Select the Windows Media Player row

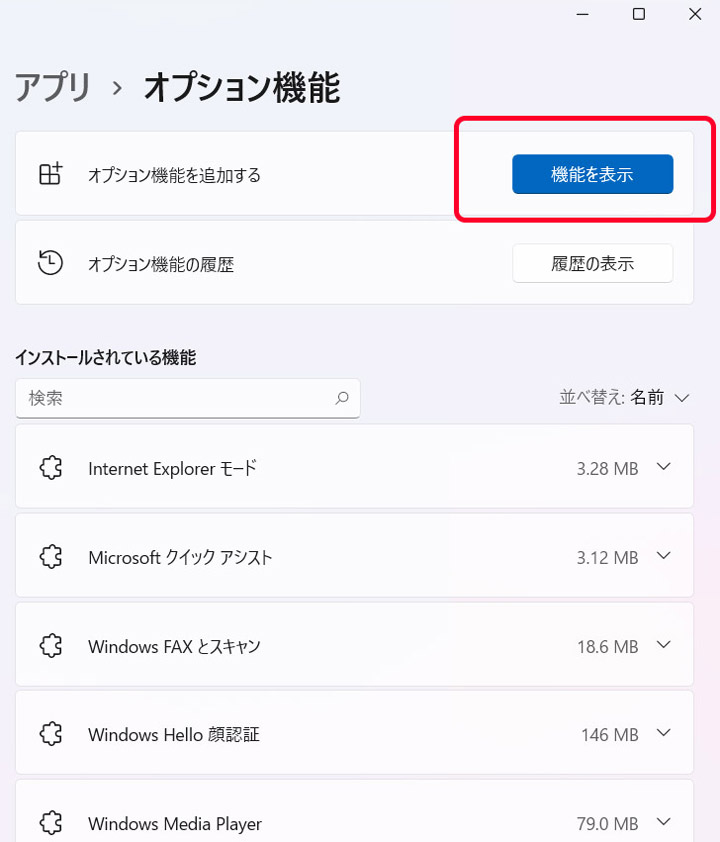coord(354,811)
